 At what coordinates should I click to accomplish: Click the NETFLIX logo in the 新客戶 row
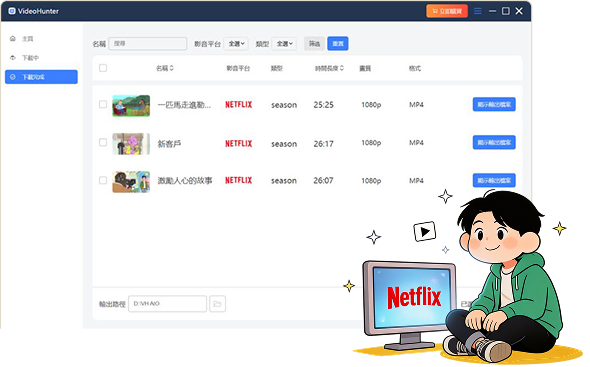tap(239, 143)
